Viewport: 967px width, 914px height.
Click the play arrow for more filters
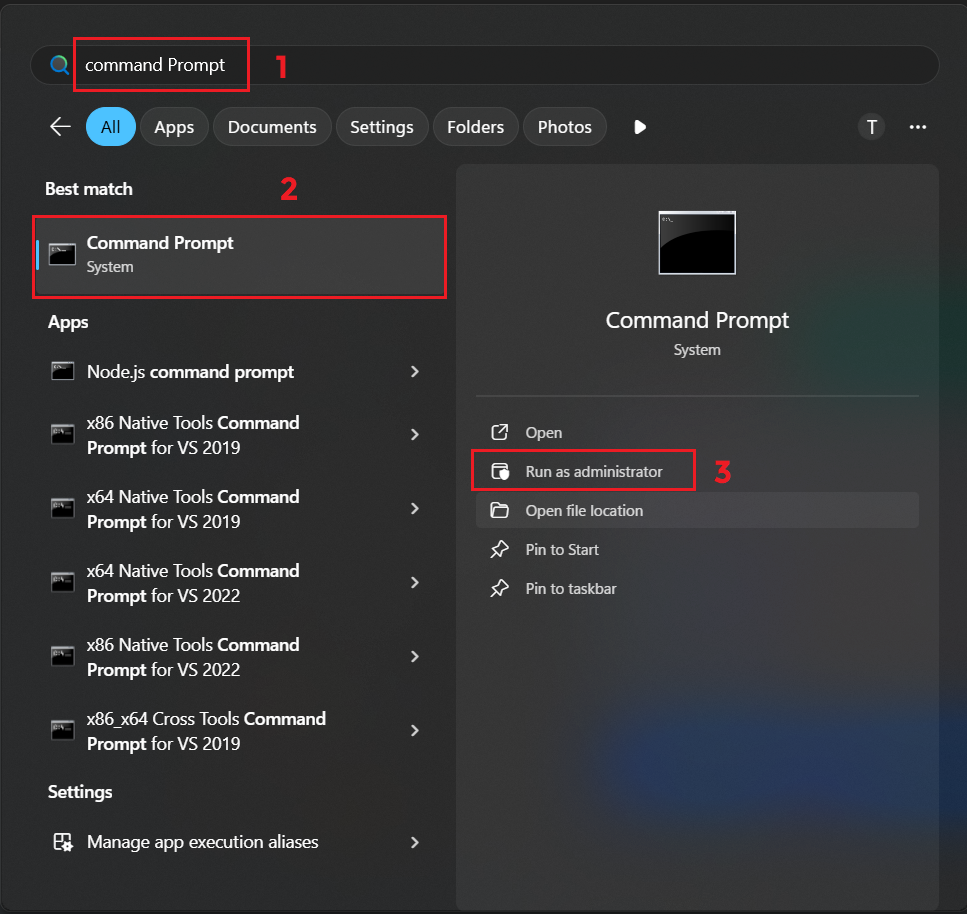[640, 127]
